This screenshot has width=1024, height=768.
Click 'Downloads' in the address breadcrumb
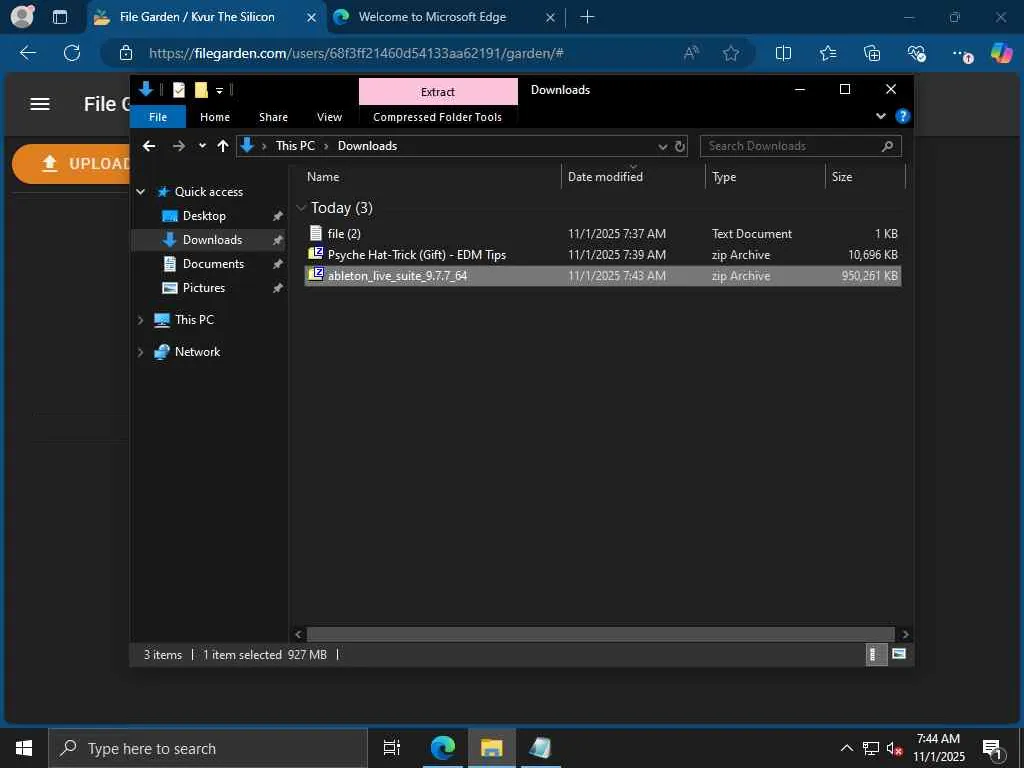367,146
